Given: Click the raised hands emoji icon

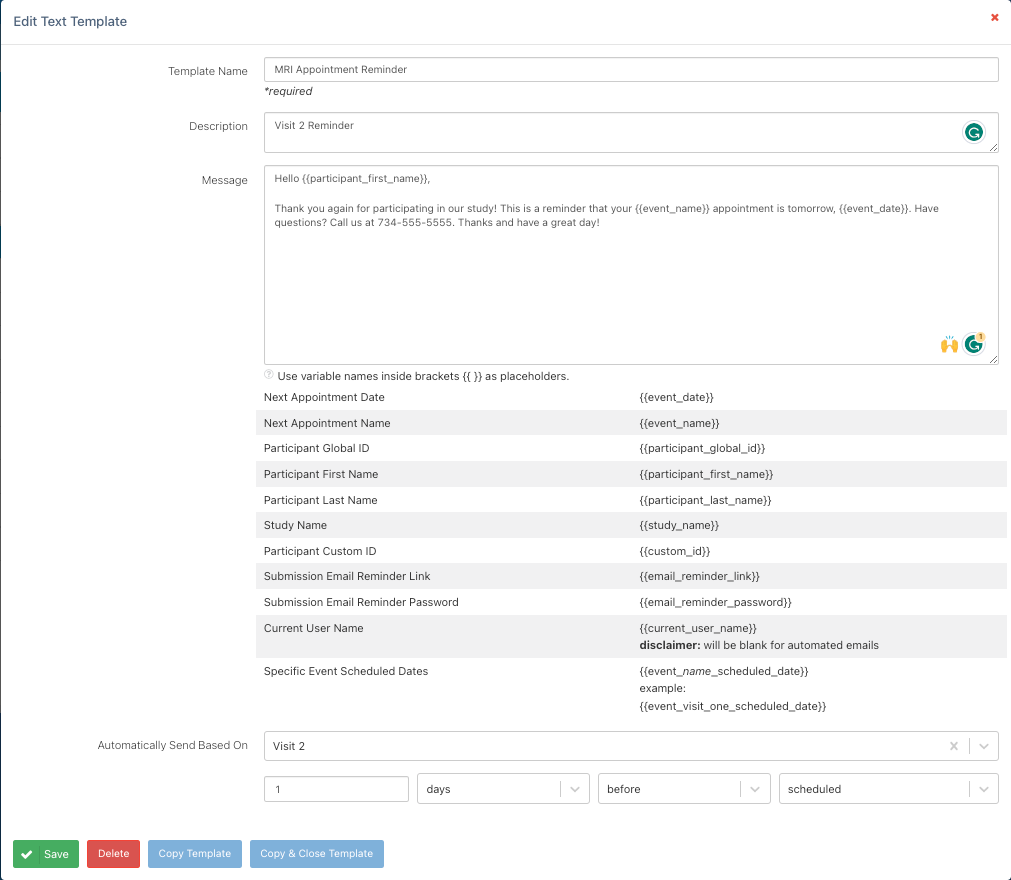Looking at the screenshot, I should (949, 344).
